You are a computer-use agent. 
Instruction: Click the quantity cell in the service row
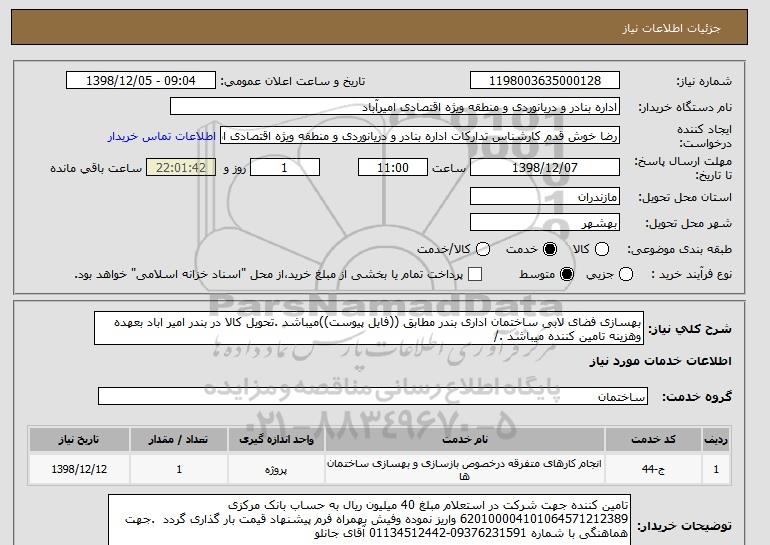(179, 469)
